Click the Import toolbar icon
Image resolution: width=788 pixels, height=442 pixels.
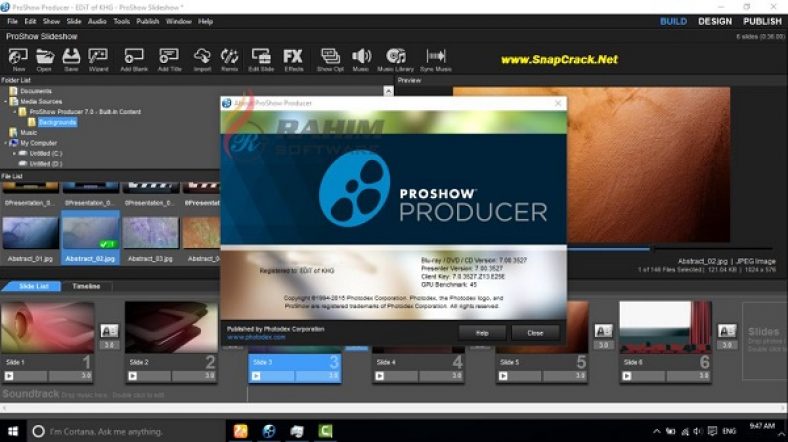202,58
